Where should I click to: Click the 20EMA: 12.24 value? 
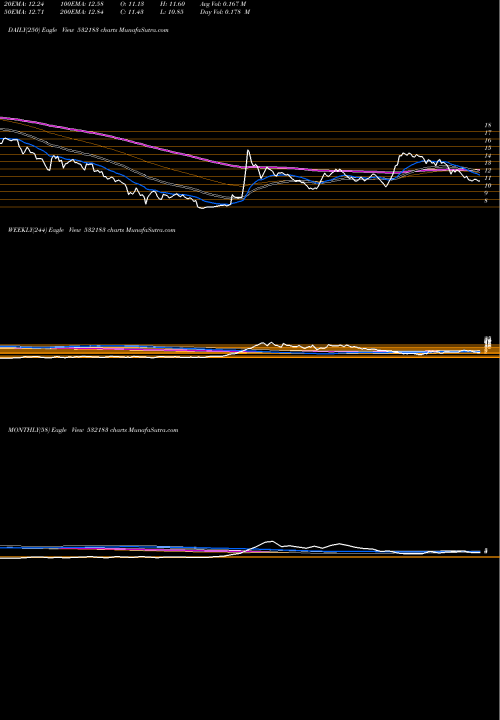23,4
